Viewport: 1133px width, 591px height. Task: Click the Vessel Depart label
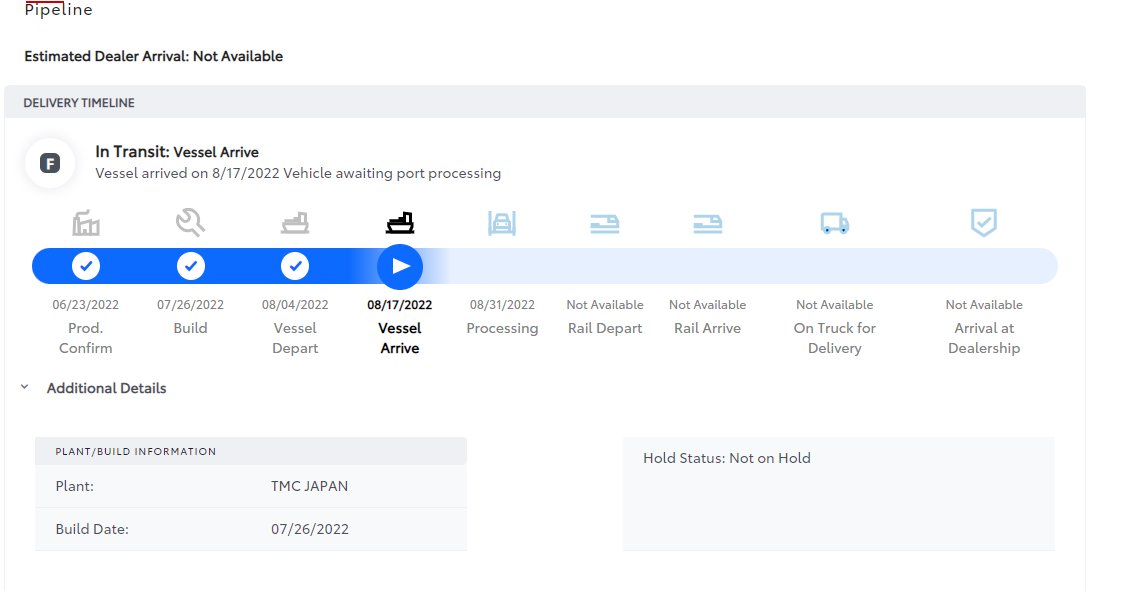click(295, 338)
